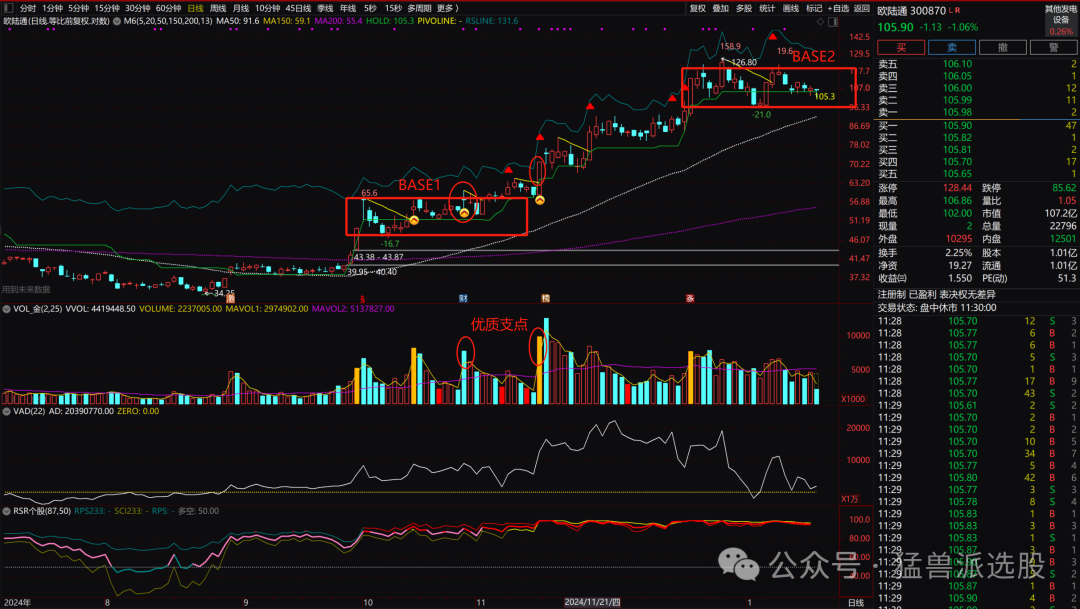This screenshot has height=609, width=1080.
Task: Click stock name 欧陆通 300870
Action: (x=911, y=10)
